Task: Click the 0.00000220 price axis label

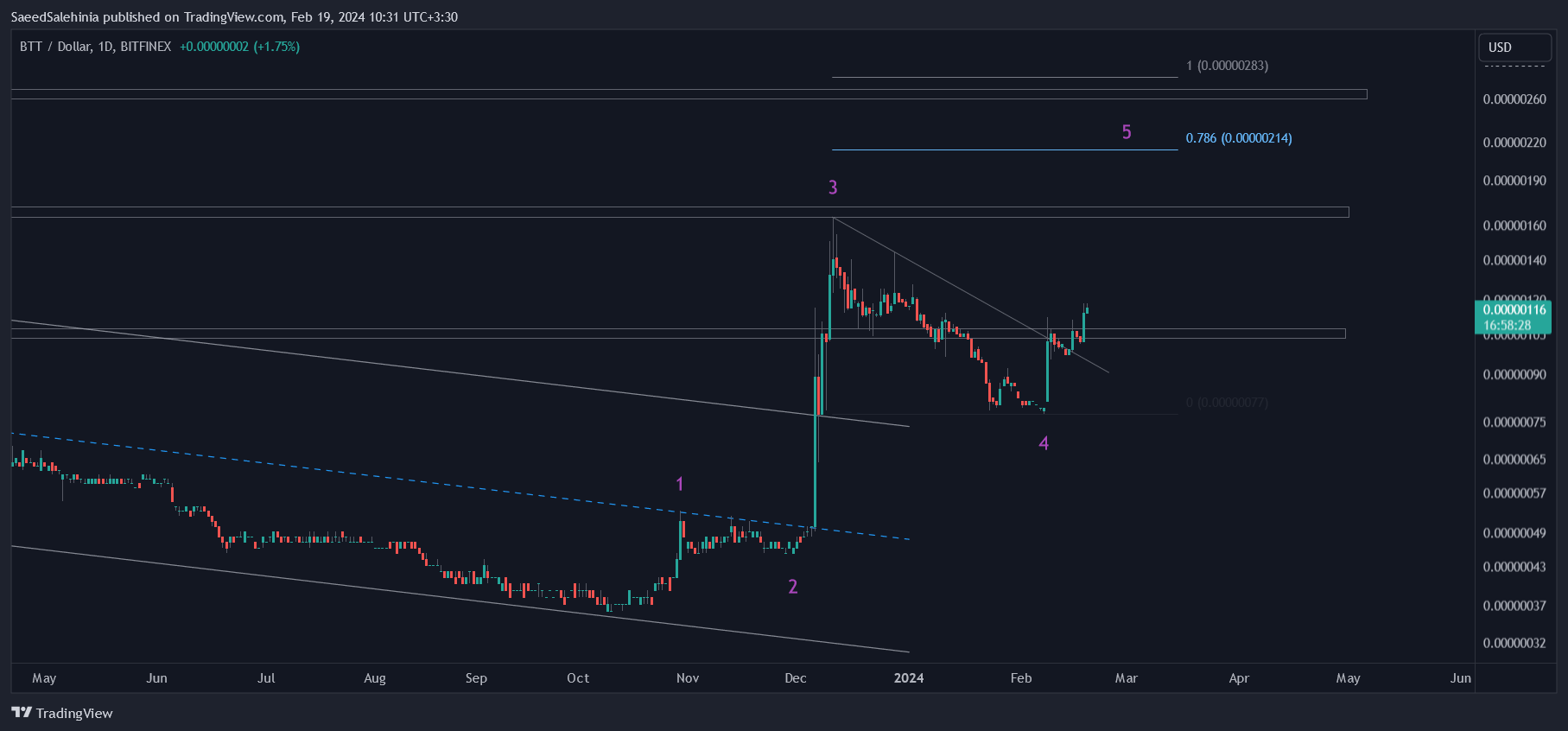Action: point(1514,143)
